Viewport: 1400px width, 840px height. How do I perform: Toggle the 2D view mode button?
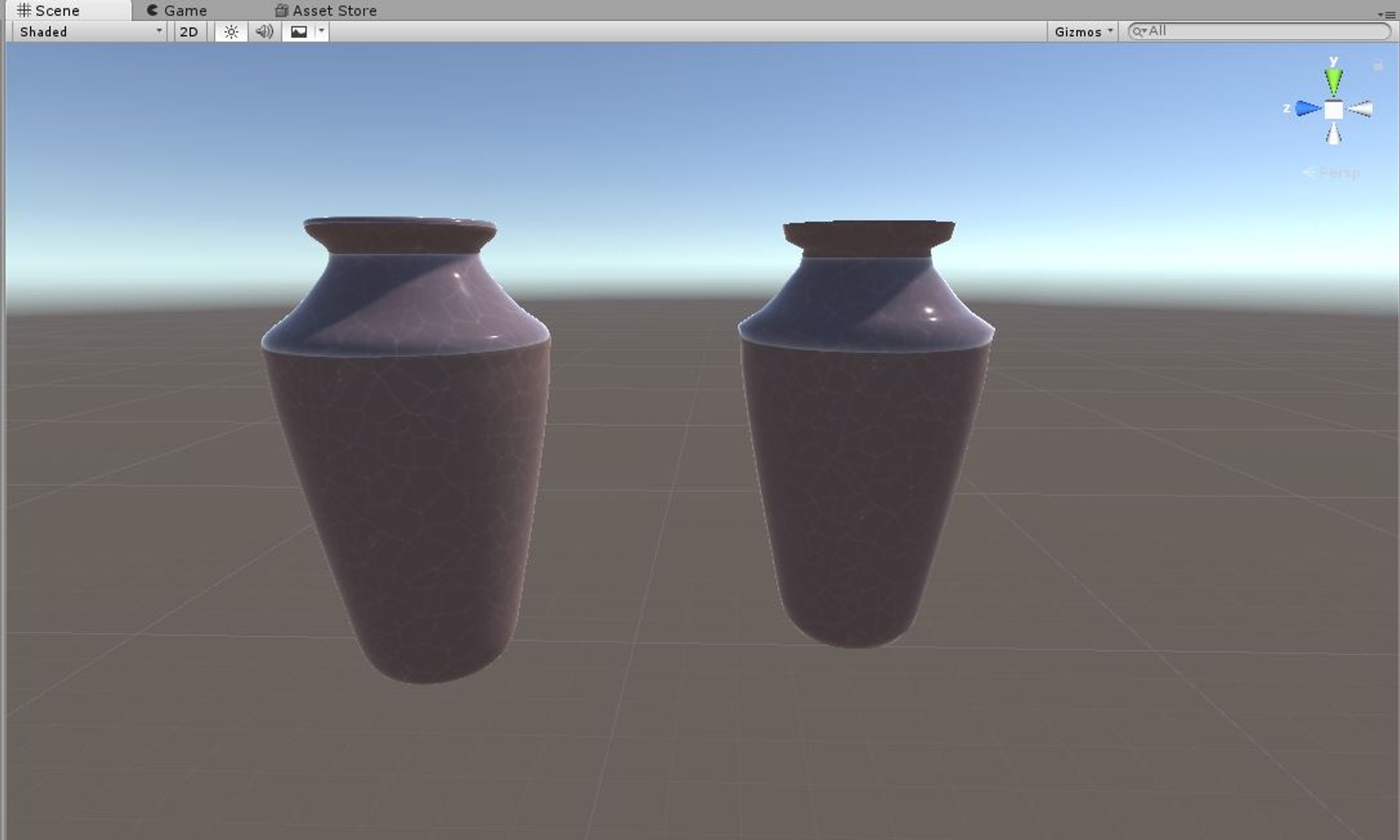[188, 31]
